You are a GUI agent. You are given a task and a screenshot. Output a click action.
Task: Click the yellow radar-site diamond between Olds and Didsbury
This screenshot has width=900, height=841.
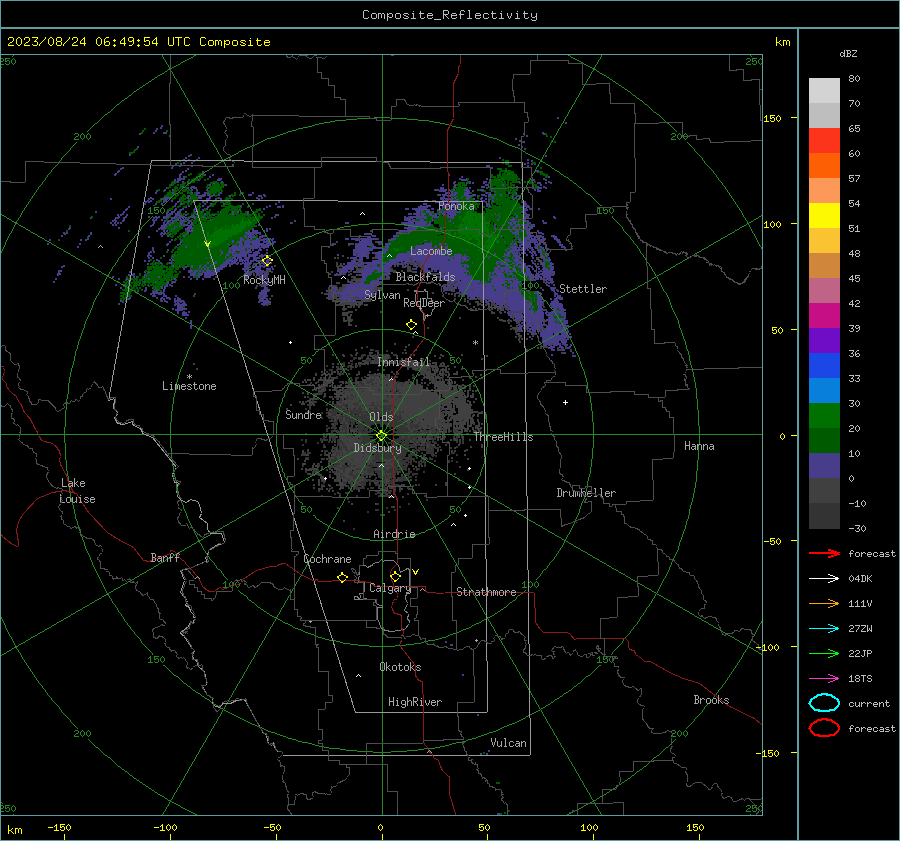pyautogui.click(x=382, y=435)
